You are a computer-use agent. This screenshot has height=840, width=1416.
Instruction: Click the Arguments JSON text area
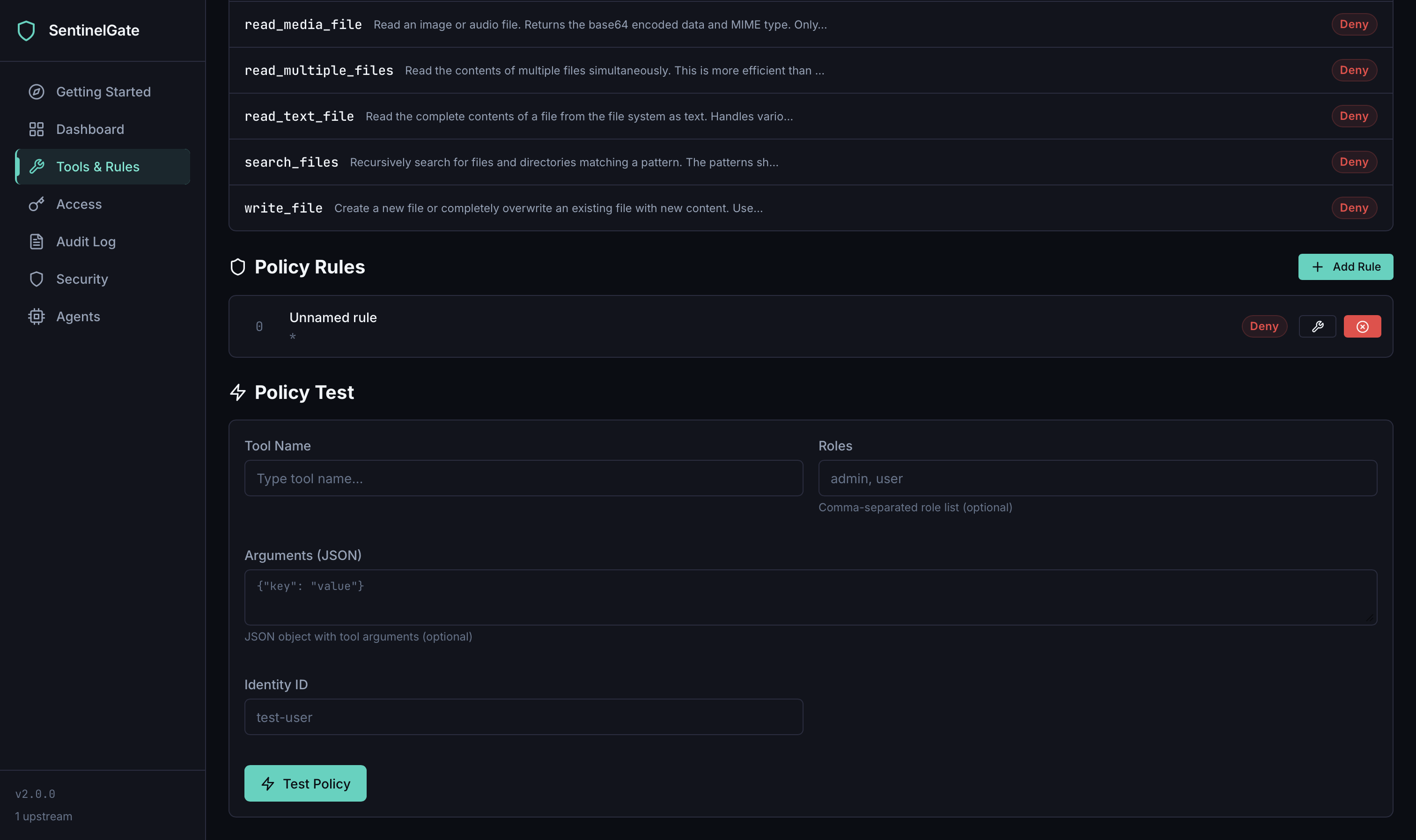[810, 597]
